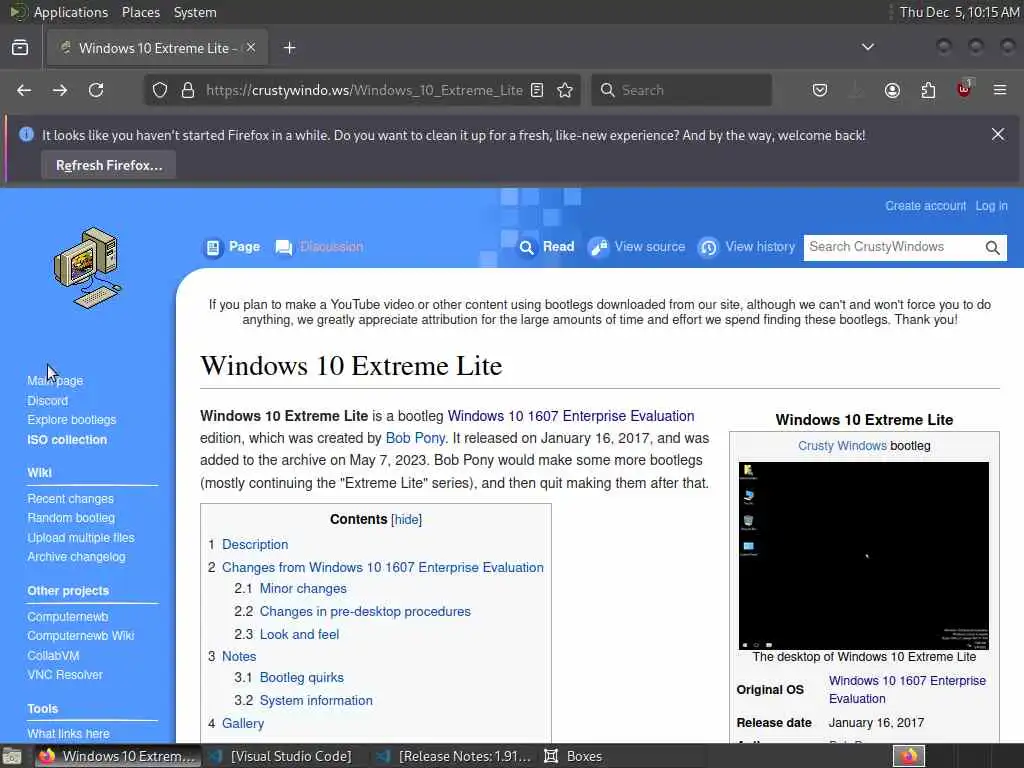Click What links here link

(69, 733)
